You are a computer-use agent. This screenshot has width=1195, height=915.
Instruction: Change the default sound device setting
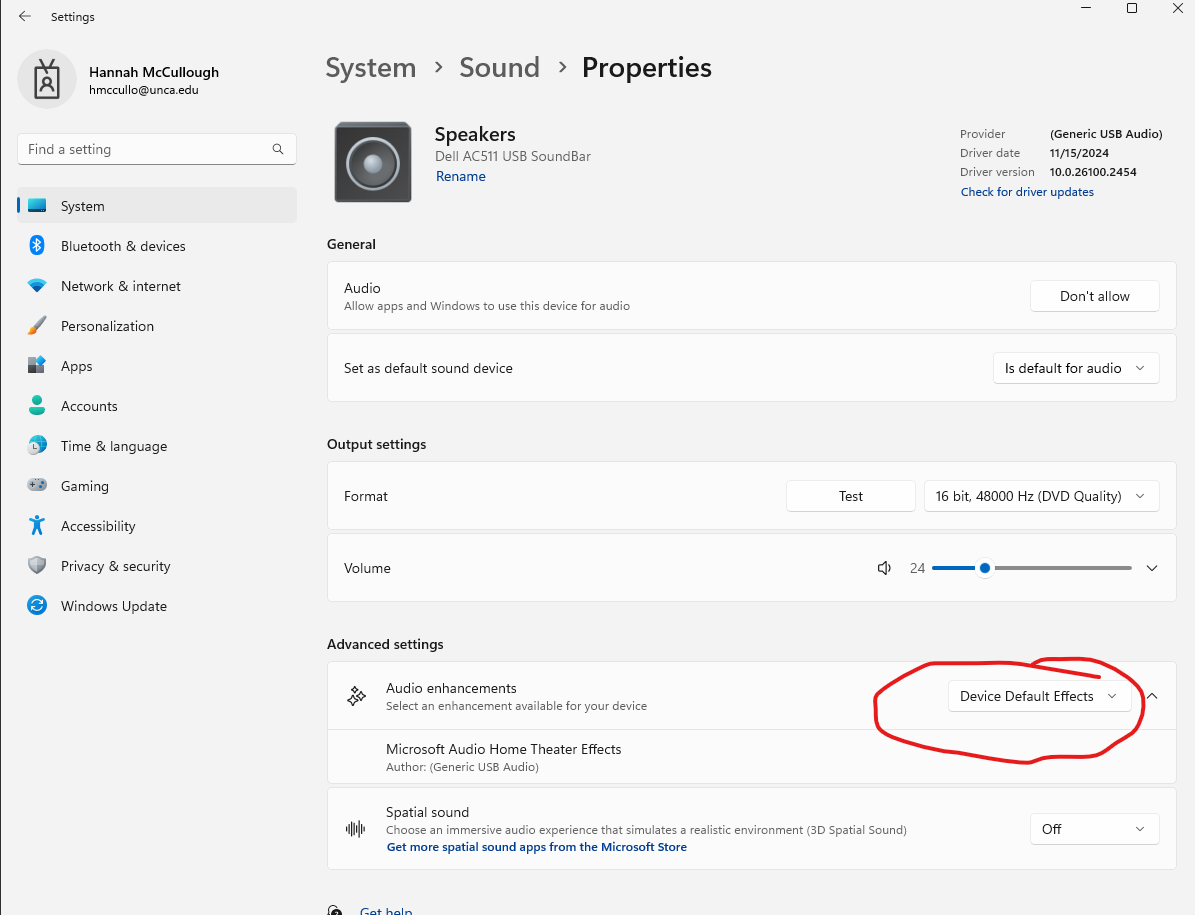click(1076, 367)
